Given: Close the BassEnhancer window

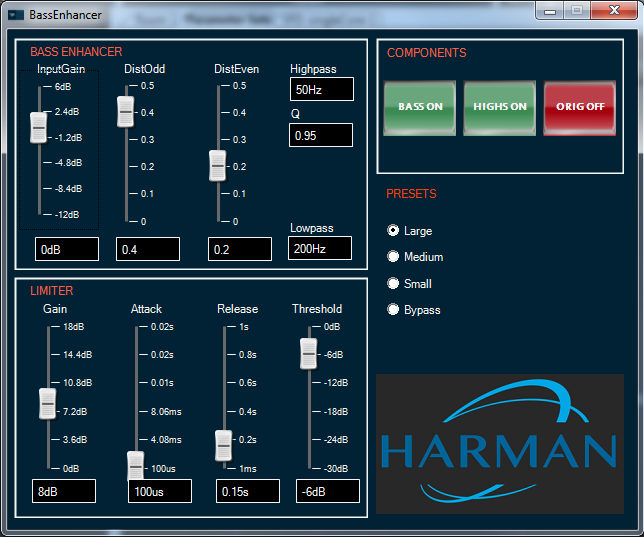Looking at the screenshot, I should pyautogui.click(x=614, y=10).
